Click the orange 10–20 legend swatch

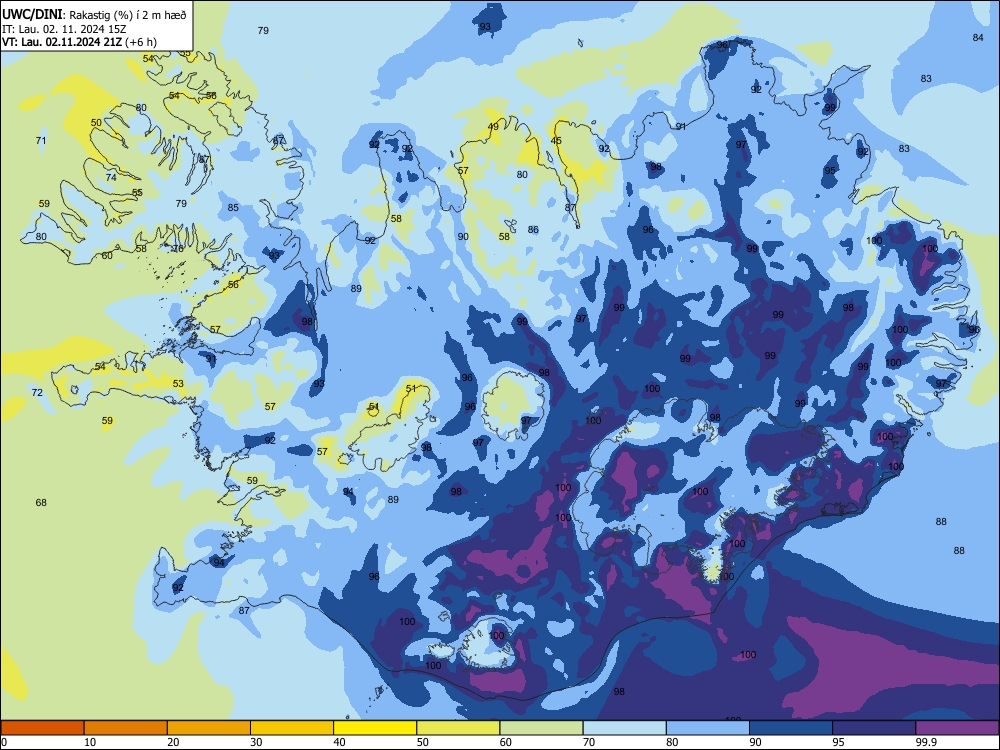126,728
